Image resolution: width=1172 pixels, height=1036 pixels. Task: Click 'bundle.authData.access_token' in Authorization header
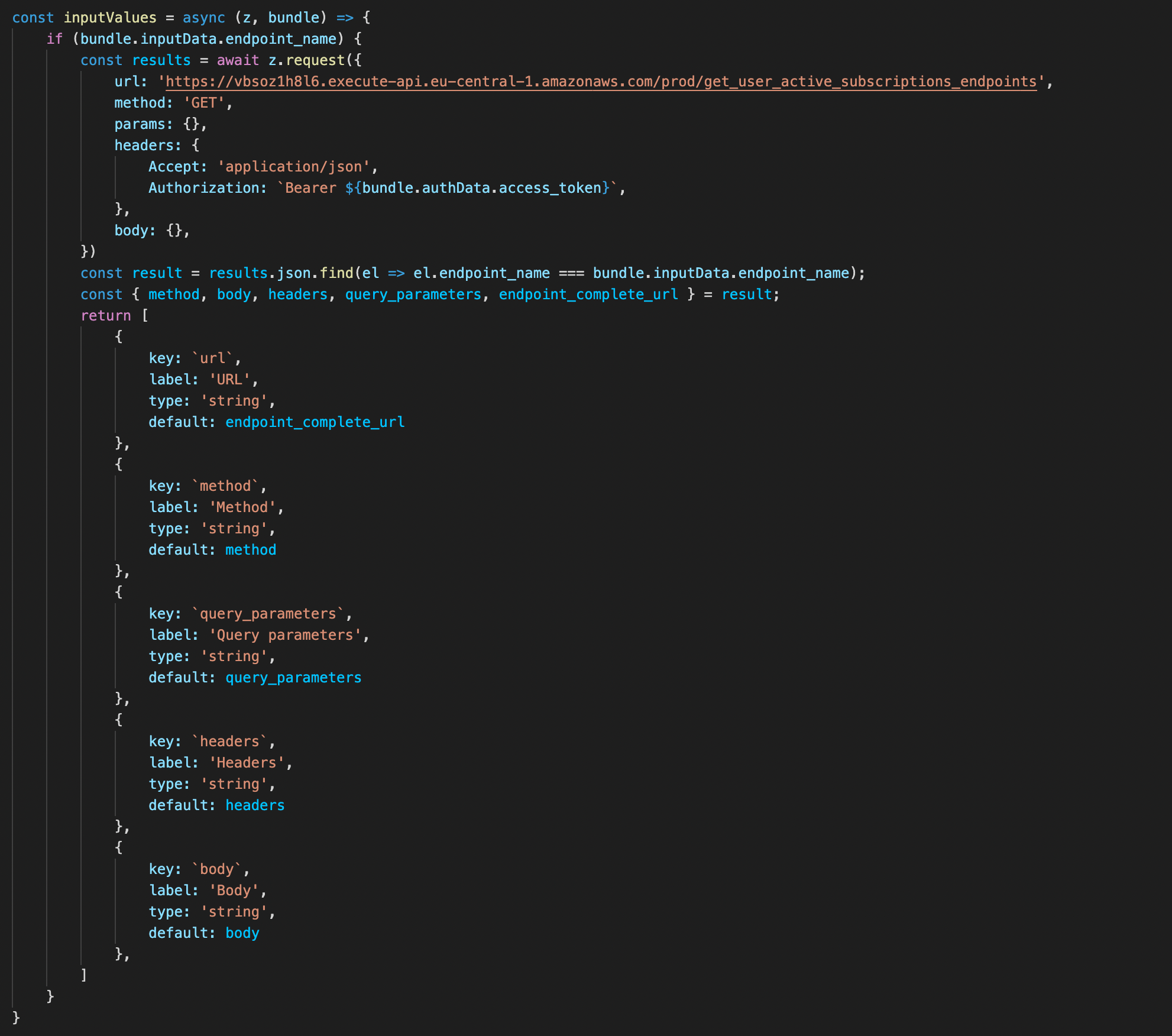pos(481,188)
